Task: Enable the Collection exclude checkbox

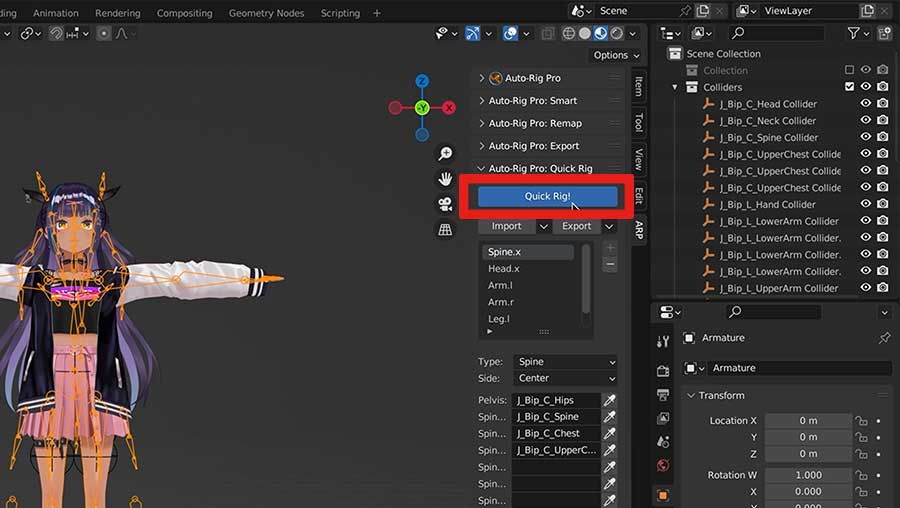Action: tap(849, 70)
